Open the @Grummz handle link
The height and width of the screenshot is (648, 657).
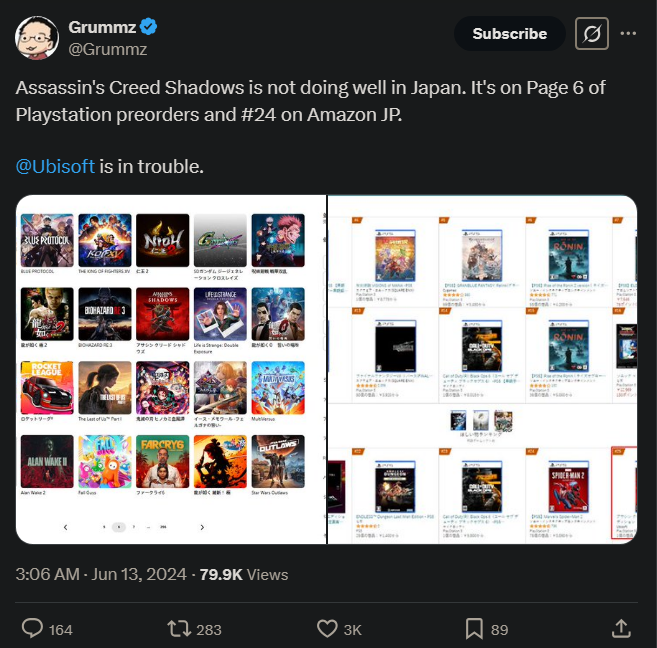click(x=108, y=49)
